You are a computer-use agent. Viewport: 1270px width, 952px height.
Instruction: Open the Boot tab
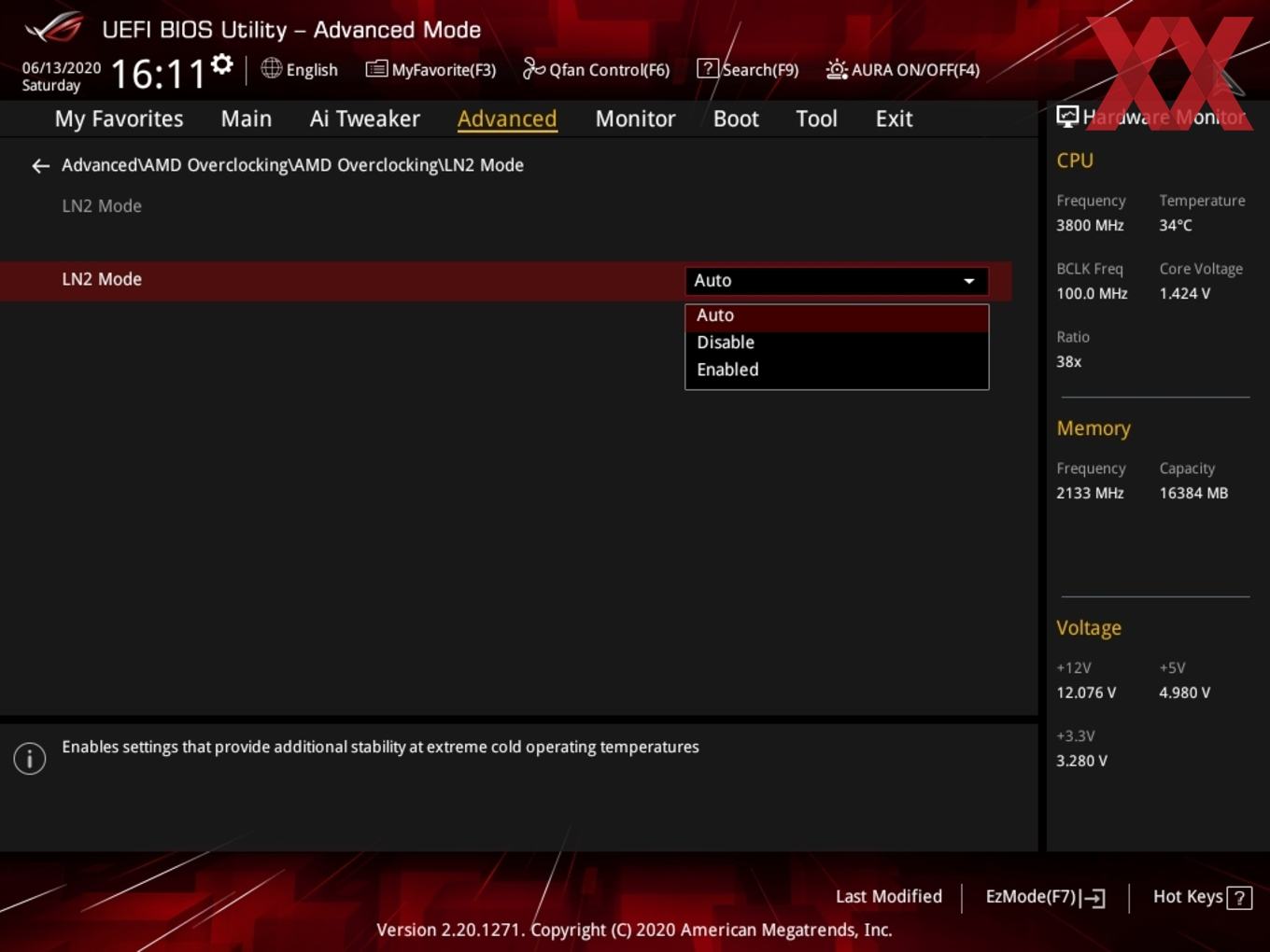pyautogui.click(x=736, y=119)
